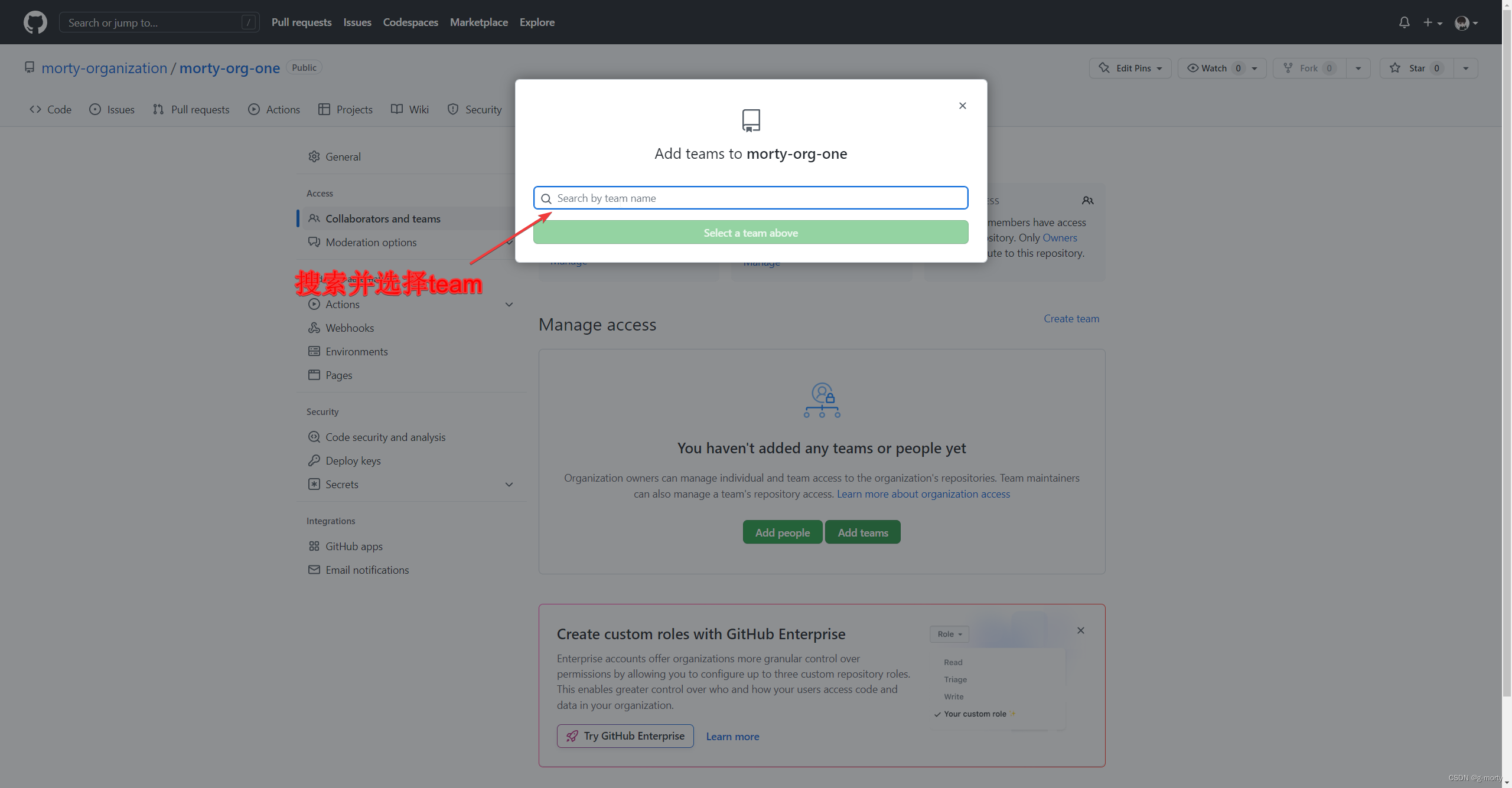Click the Owners link

point(1060,237)
